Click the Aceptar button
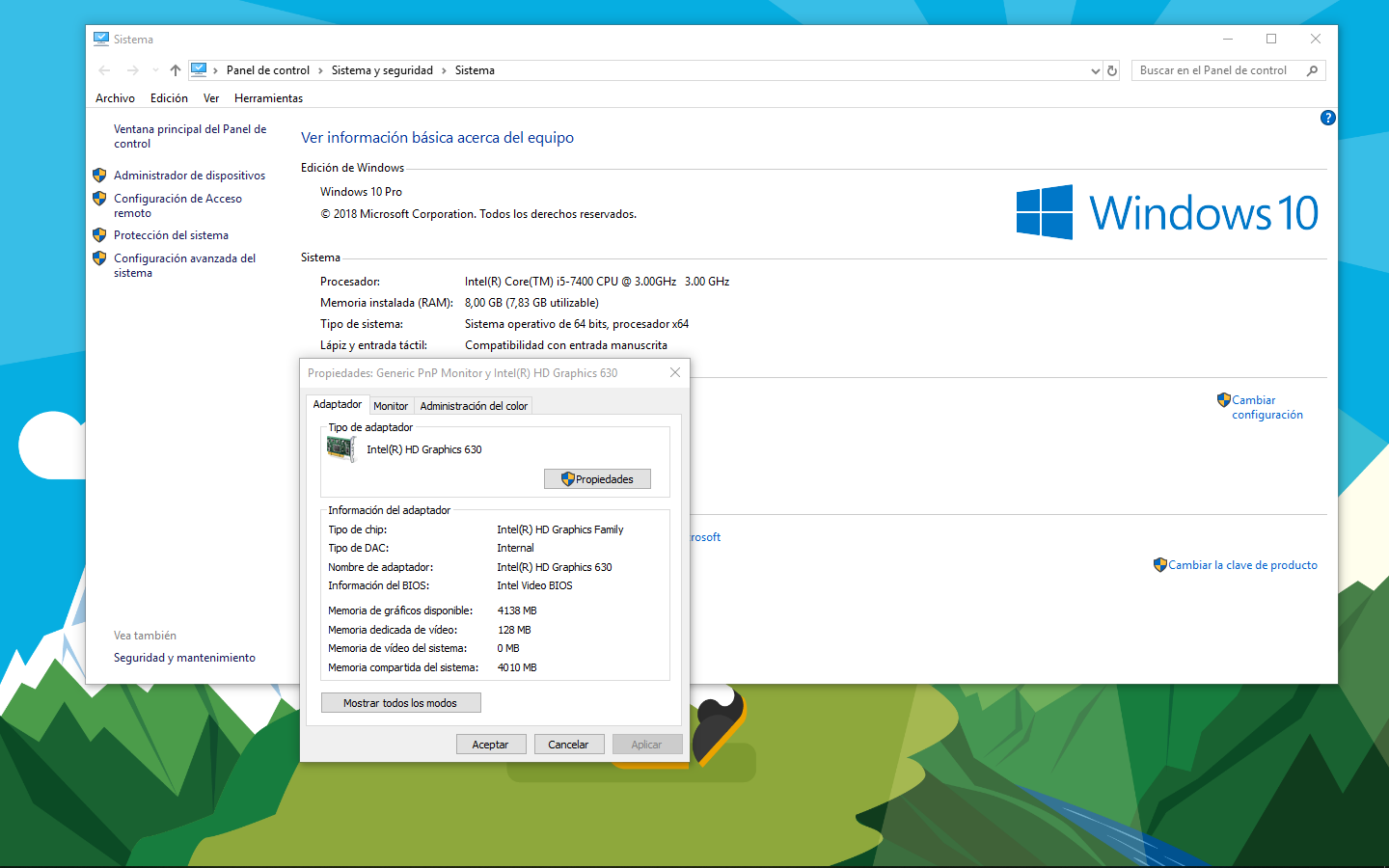 490,745
